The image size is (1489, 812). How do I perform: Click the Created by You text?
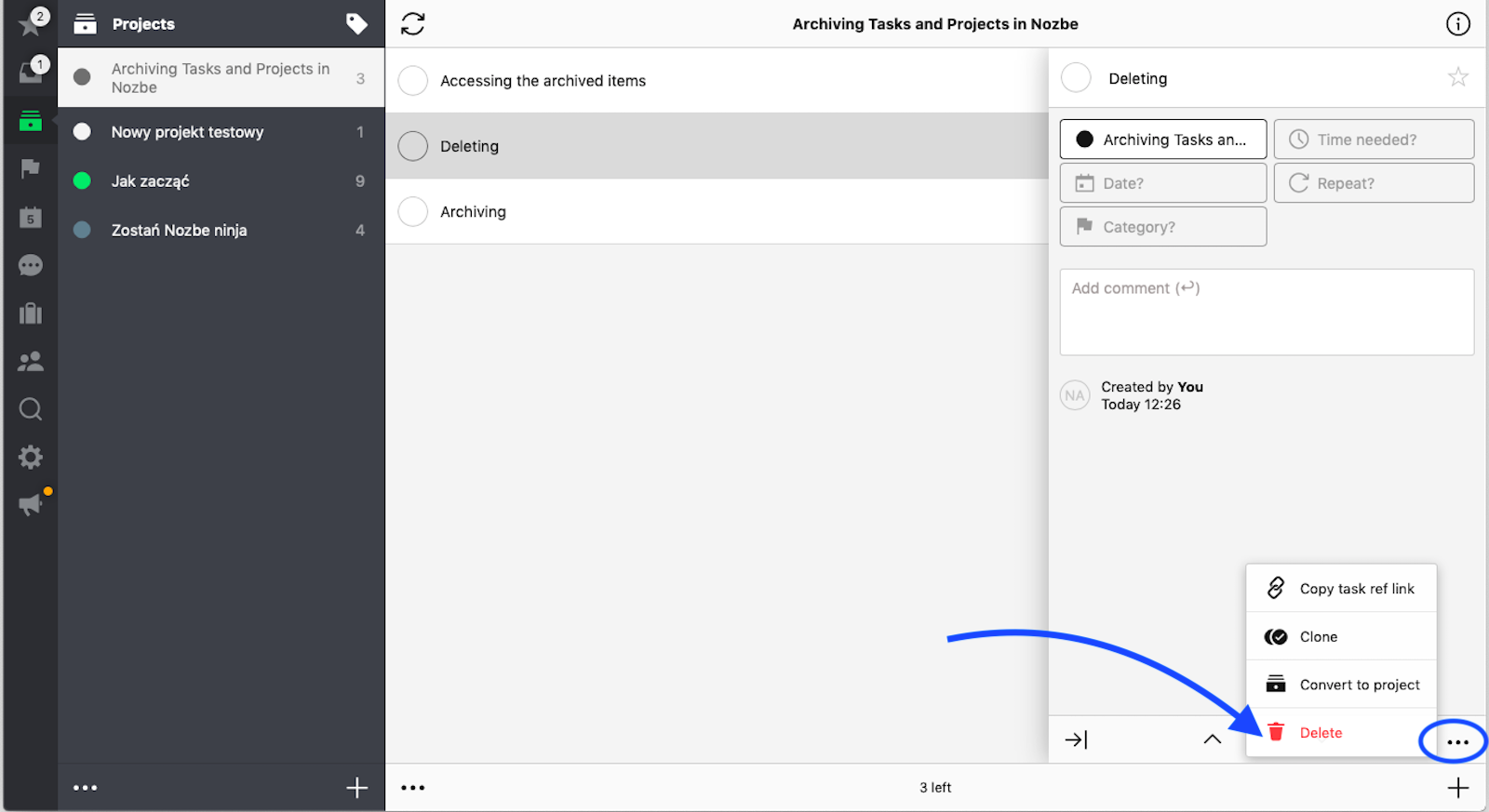point(1152,387)
